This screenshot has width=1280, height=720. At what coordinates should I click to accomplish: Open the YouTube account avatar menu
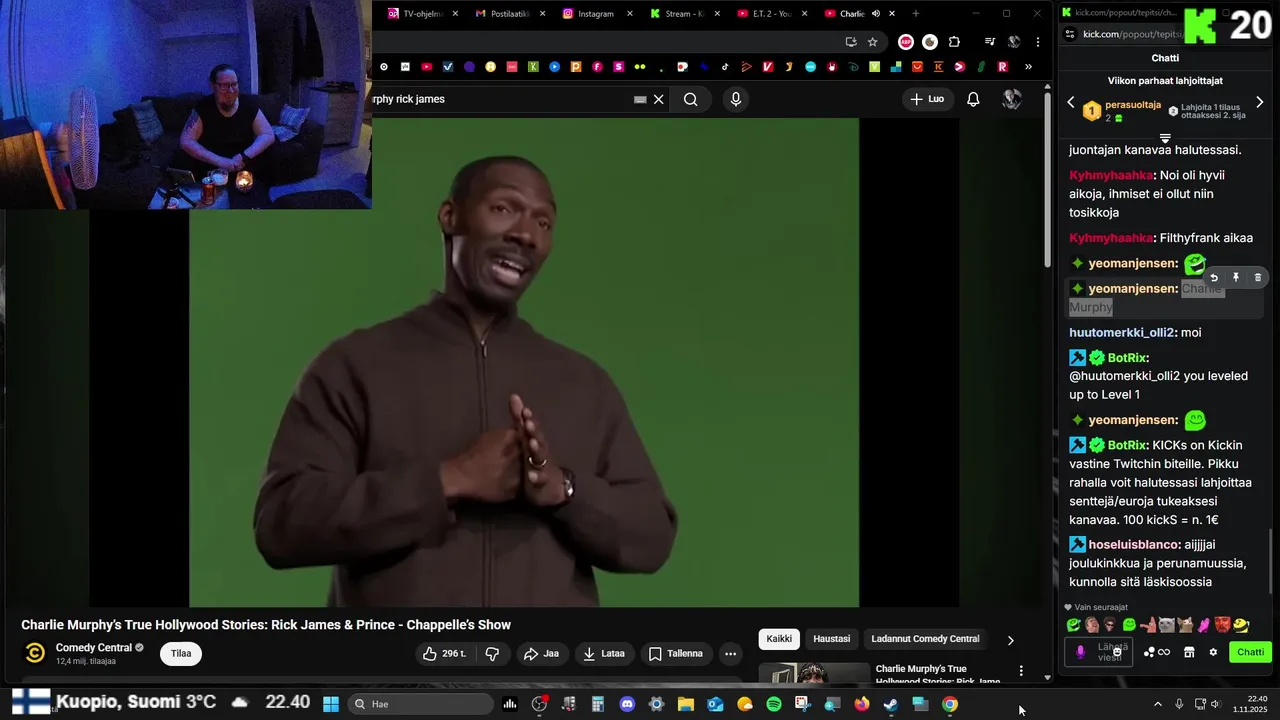[x=1012, y=99]
